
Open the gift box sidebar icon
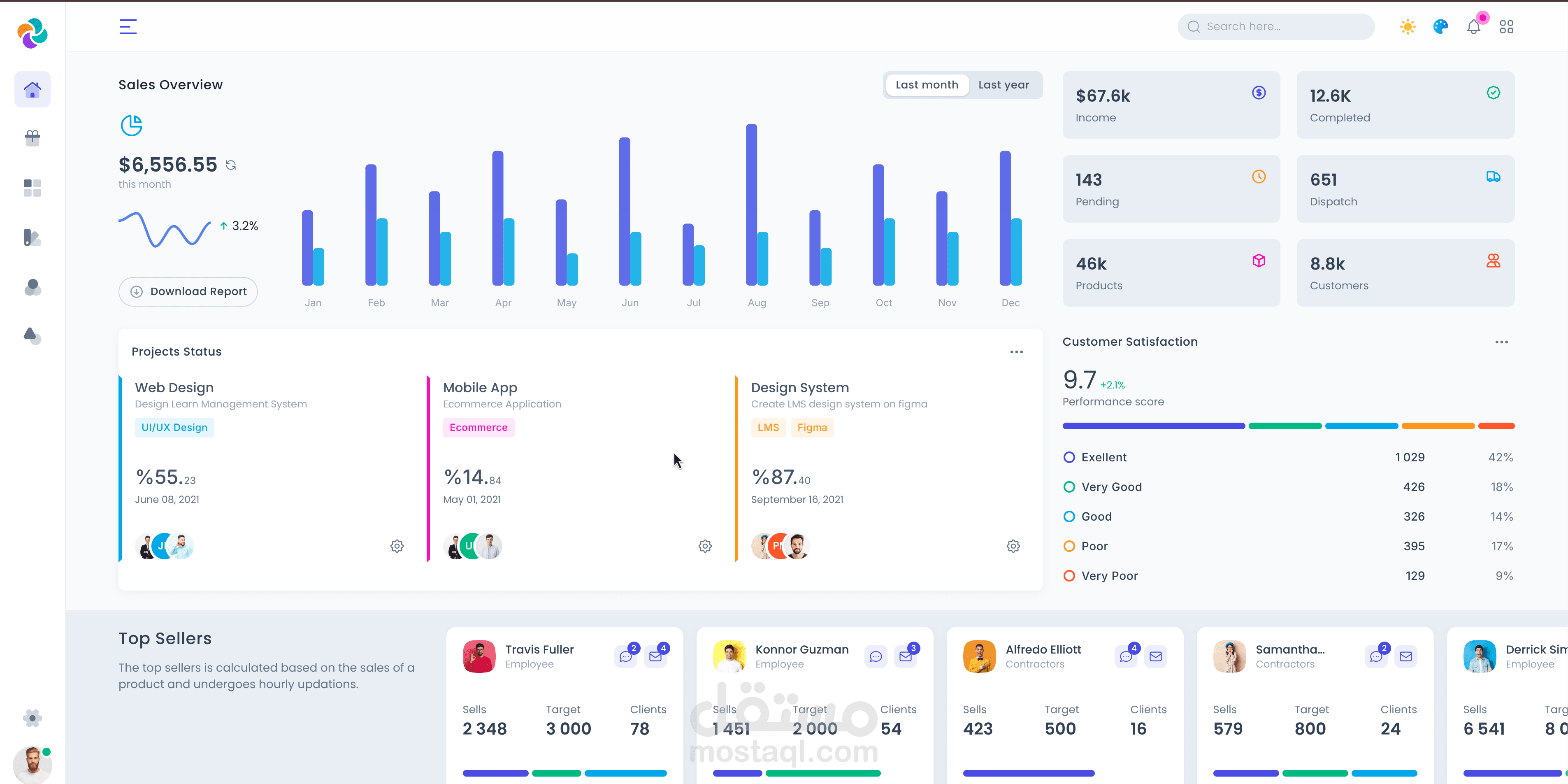pyautogui.click(x=32, y=138)
